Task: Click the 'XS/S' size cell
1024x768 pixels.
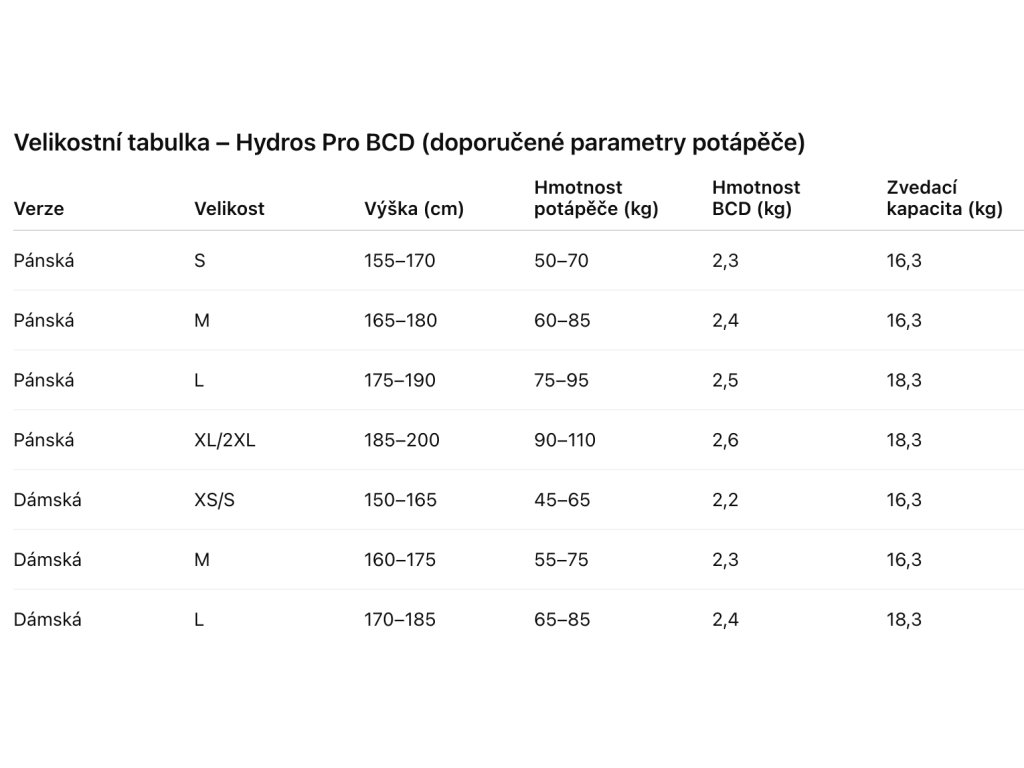Action: point(215,500)
